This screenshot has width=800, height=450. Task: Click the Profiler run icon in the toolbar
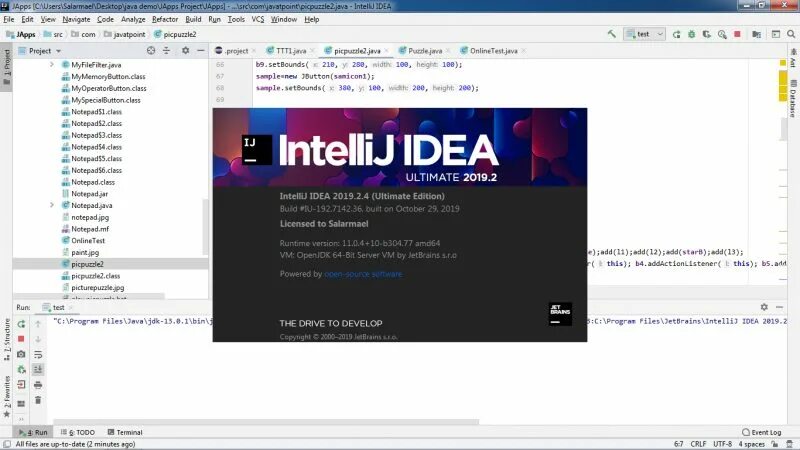tap(722, 34)
